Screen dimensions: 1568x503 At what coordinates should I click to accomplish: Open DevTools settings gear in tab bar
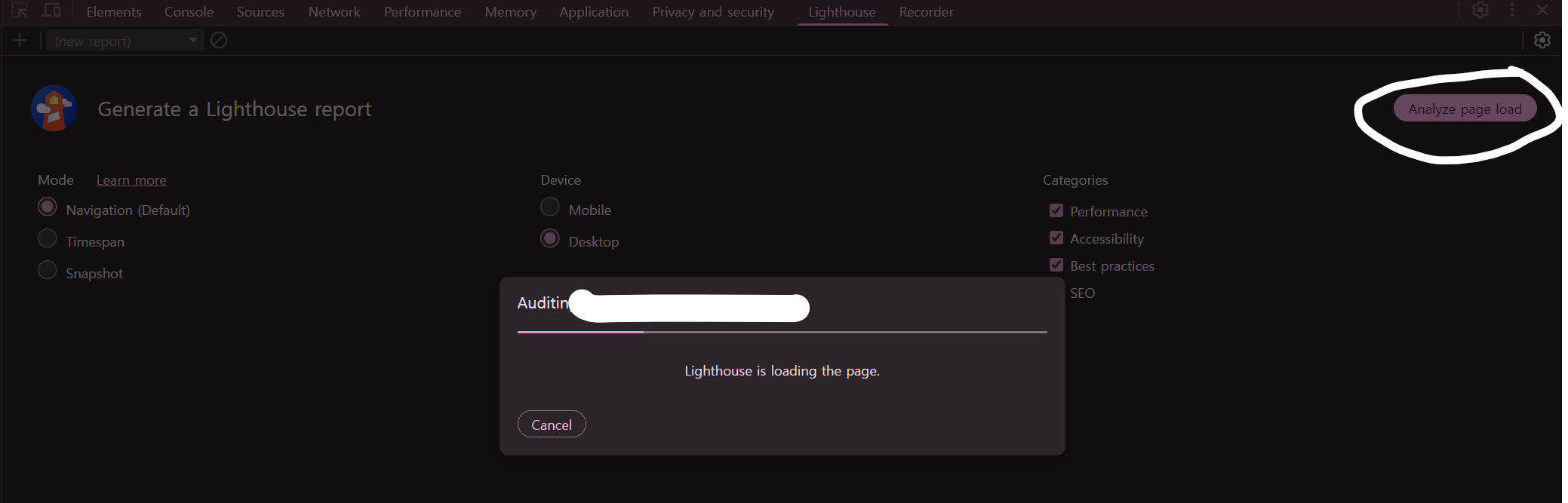pos(1480,11)
